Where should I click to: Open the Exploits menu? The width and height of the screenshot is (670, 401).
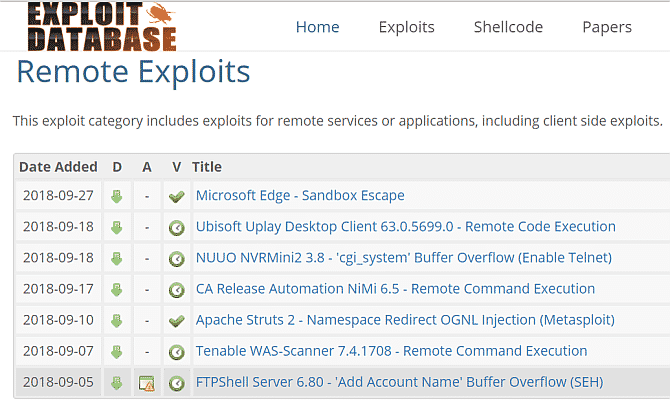[x=406, y=27]
